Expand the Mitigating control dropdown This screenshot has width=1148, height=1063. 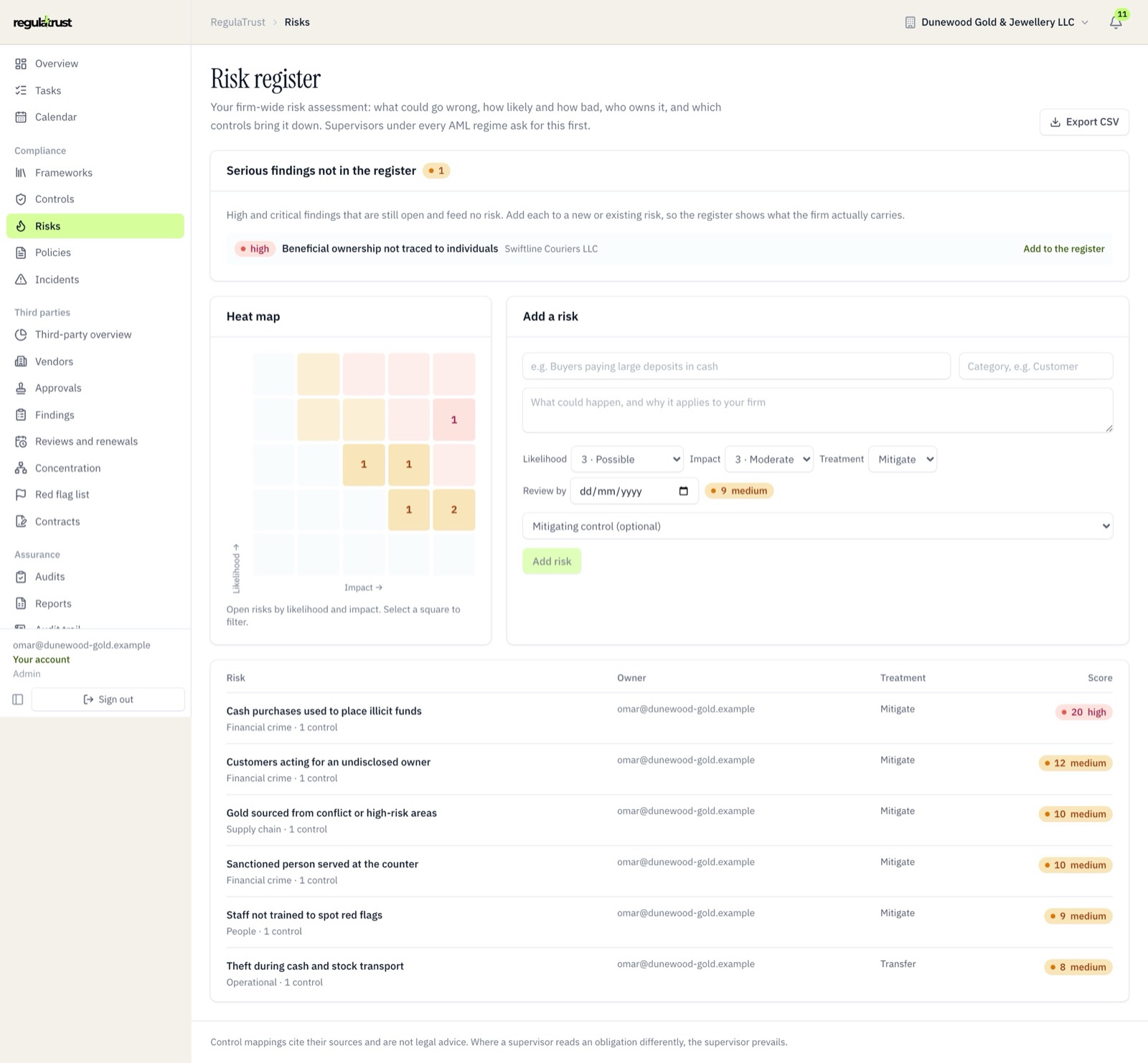coord(817,526)
